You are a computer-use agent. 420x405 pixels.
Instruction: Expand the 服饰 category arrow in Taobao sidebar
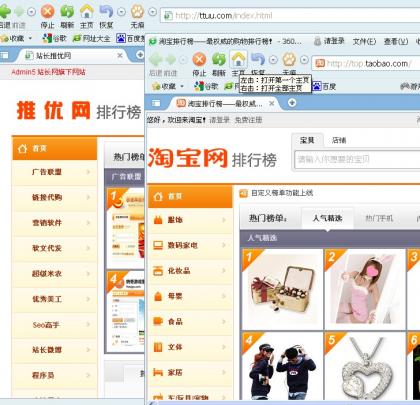point(224,220)
